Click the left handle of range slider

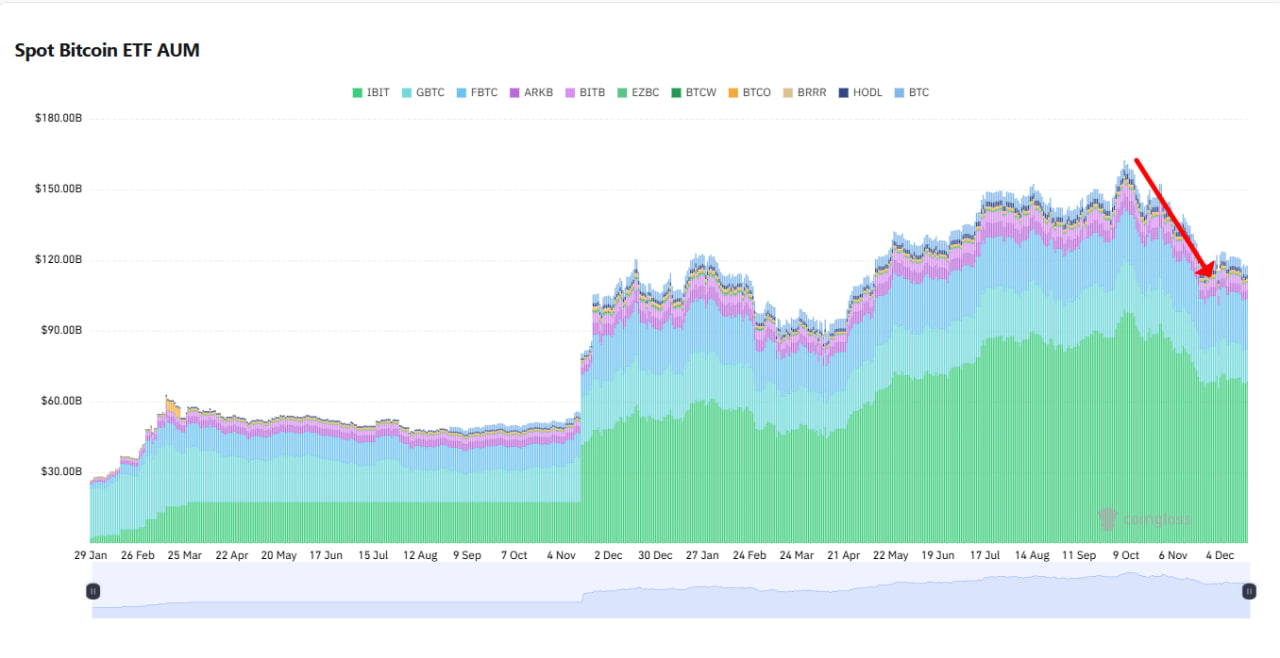[93, 591]
